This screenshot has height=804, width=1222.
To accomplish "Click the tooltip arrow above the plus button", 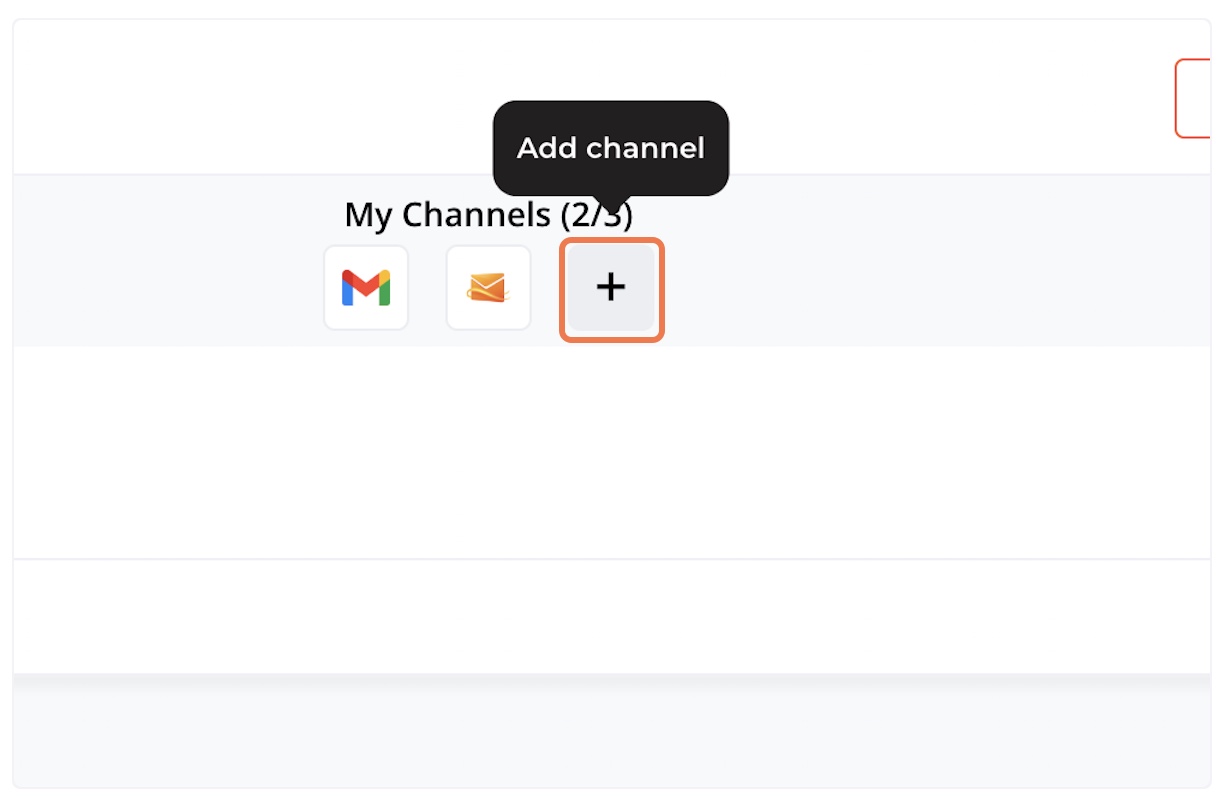I will tap(612, 203).
